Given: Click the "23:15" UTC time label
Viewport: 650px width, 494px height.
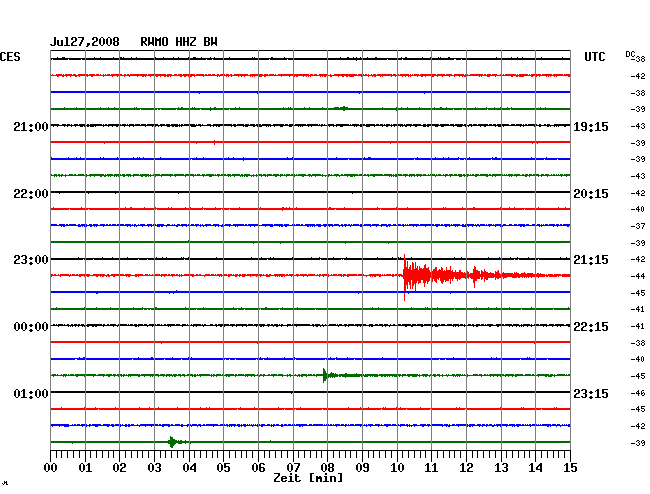Looking at the screenshot, I should pyautogui.click(x=591, y=393).
